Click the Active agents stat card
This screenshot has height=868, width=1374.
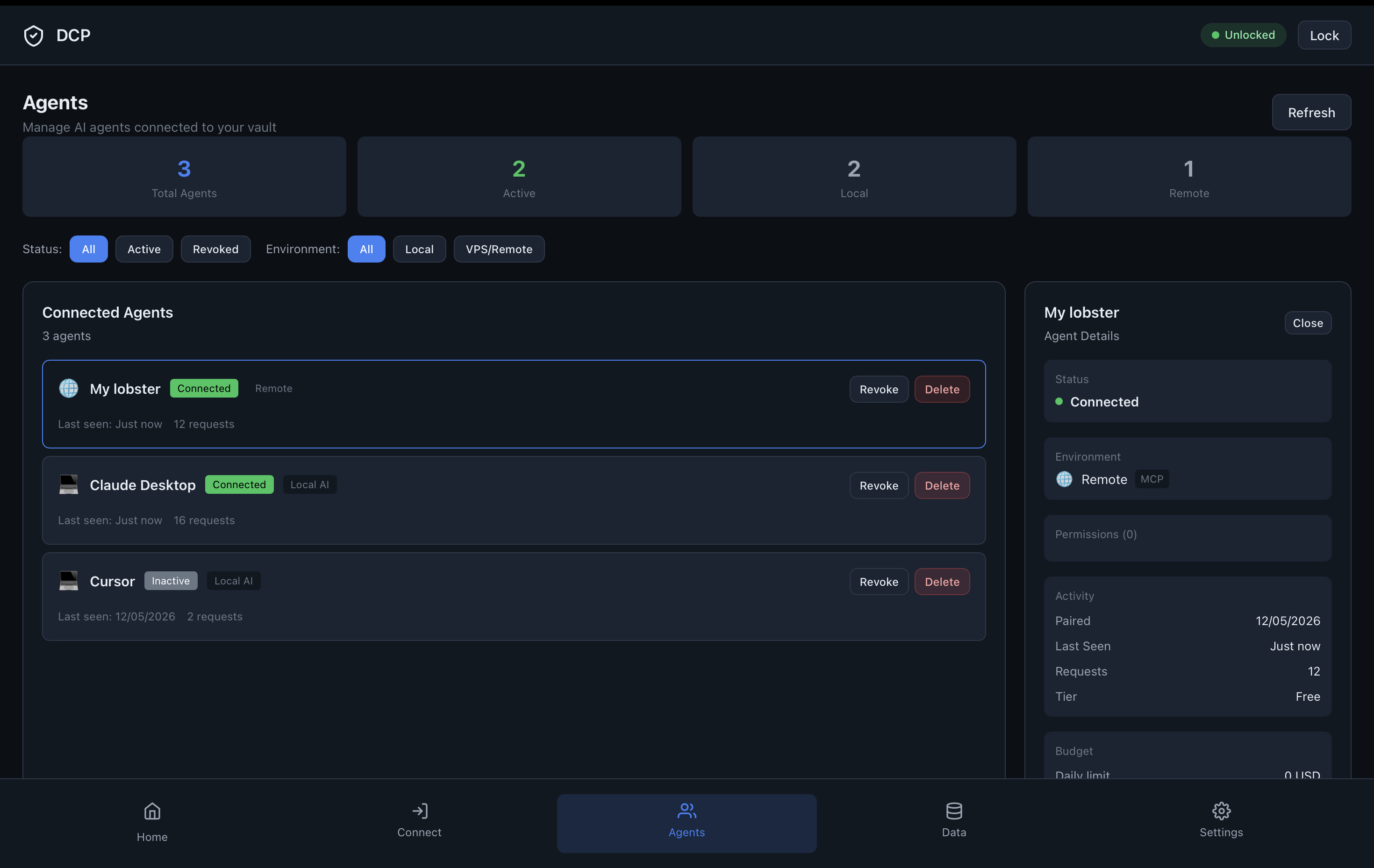pyautogui.click(x=519, y=176)
